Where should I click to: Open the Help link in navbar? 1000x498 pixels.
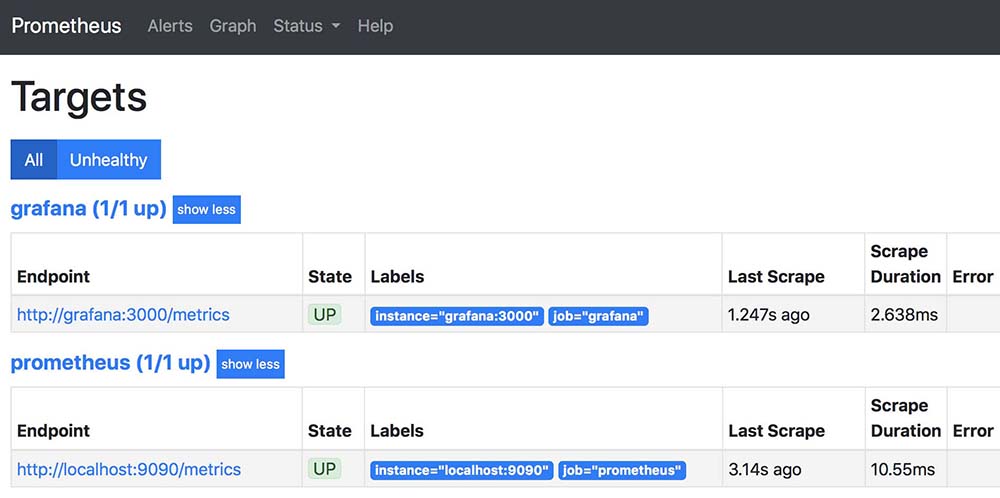pos(375,26)
